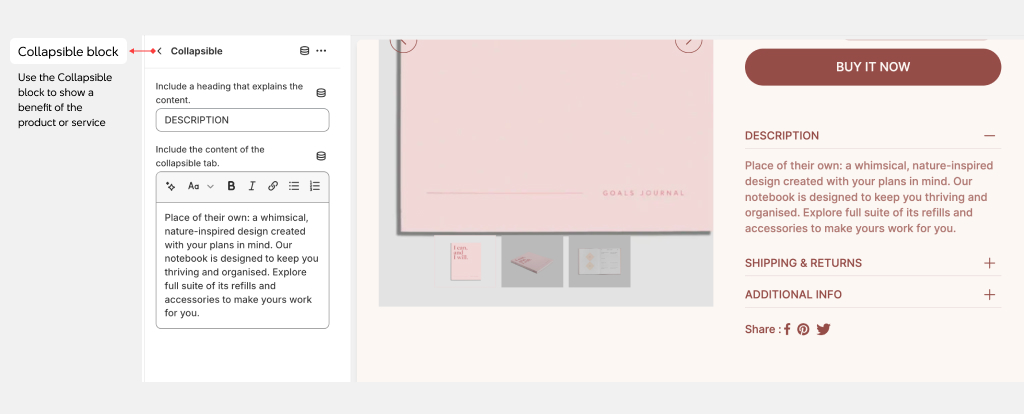Share on Pinterest icon
This screenshot has height=414, width=1024.
coord(803,329)
